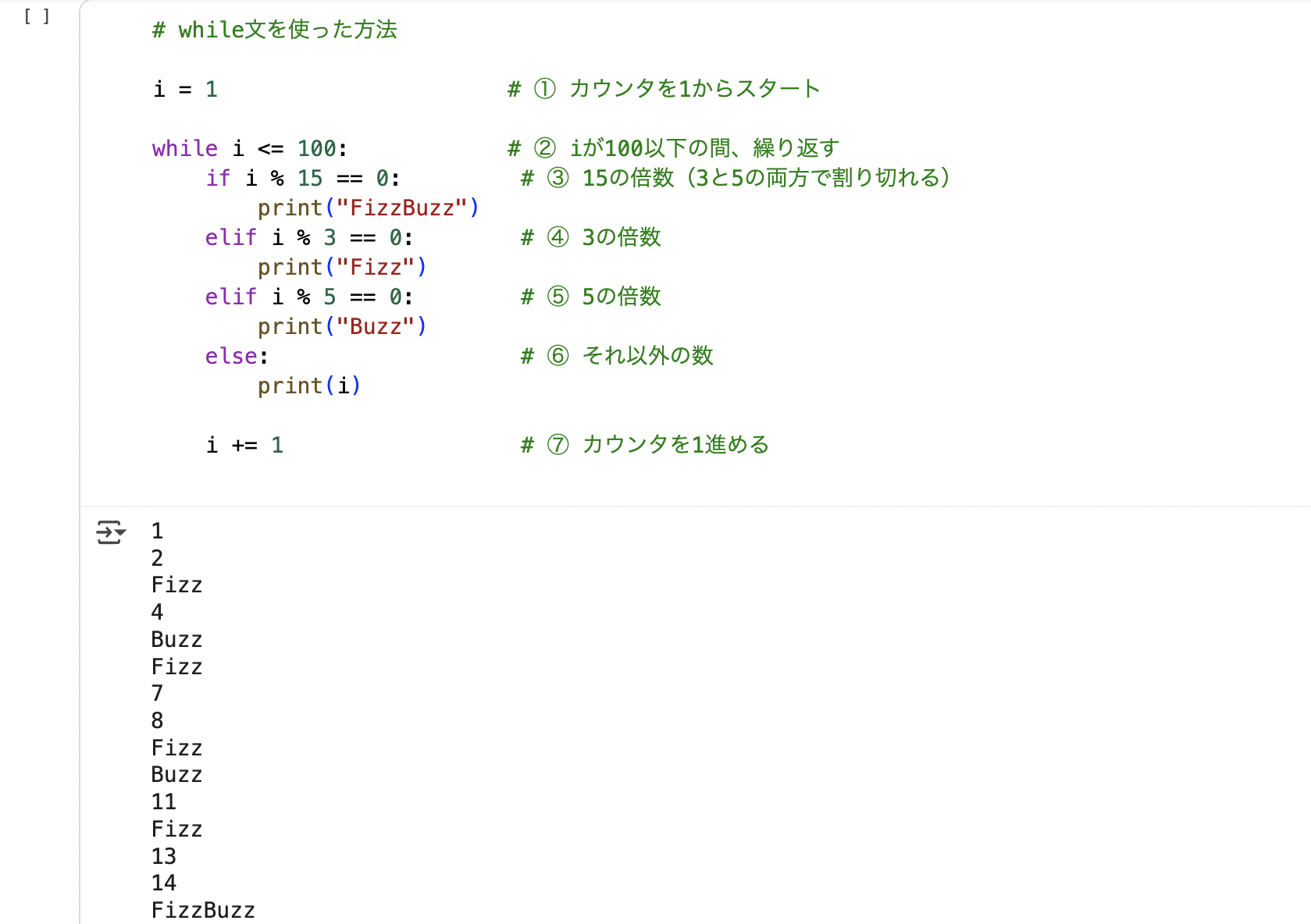The width and height of the screenshot is (1311, 924).
Task: Place cursor in the print("Buzz") statement
Action: tap(341, 326)
